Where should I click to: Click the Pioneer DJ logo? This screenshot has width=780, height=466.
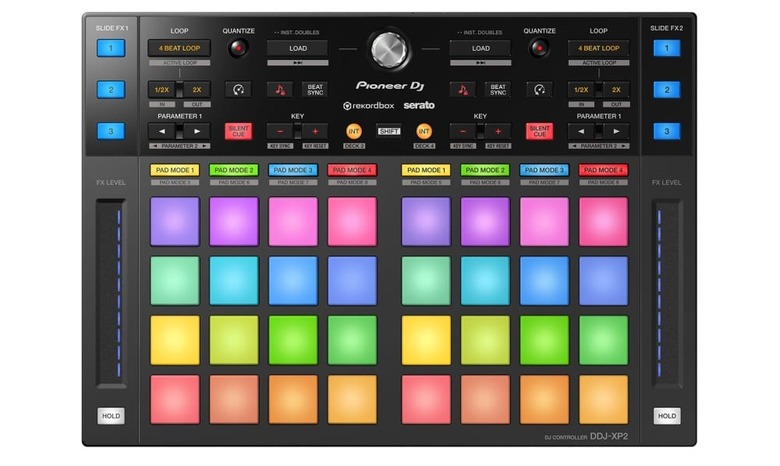(x=390, y=86)
